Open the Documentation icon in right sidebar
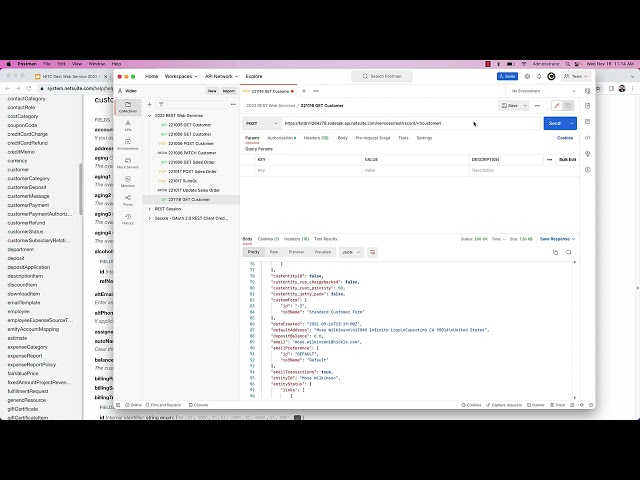Image resolution: width=640 pixels, height=480 pixels. pyautogui.click(x=587, y=106)
